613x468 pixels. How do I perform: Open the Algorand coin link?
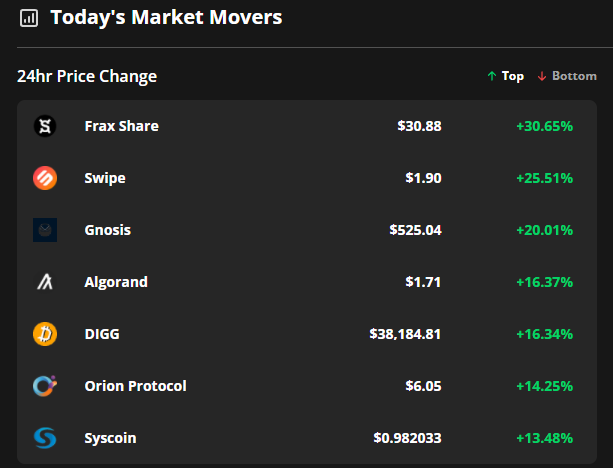(x=116, y=282)
